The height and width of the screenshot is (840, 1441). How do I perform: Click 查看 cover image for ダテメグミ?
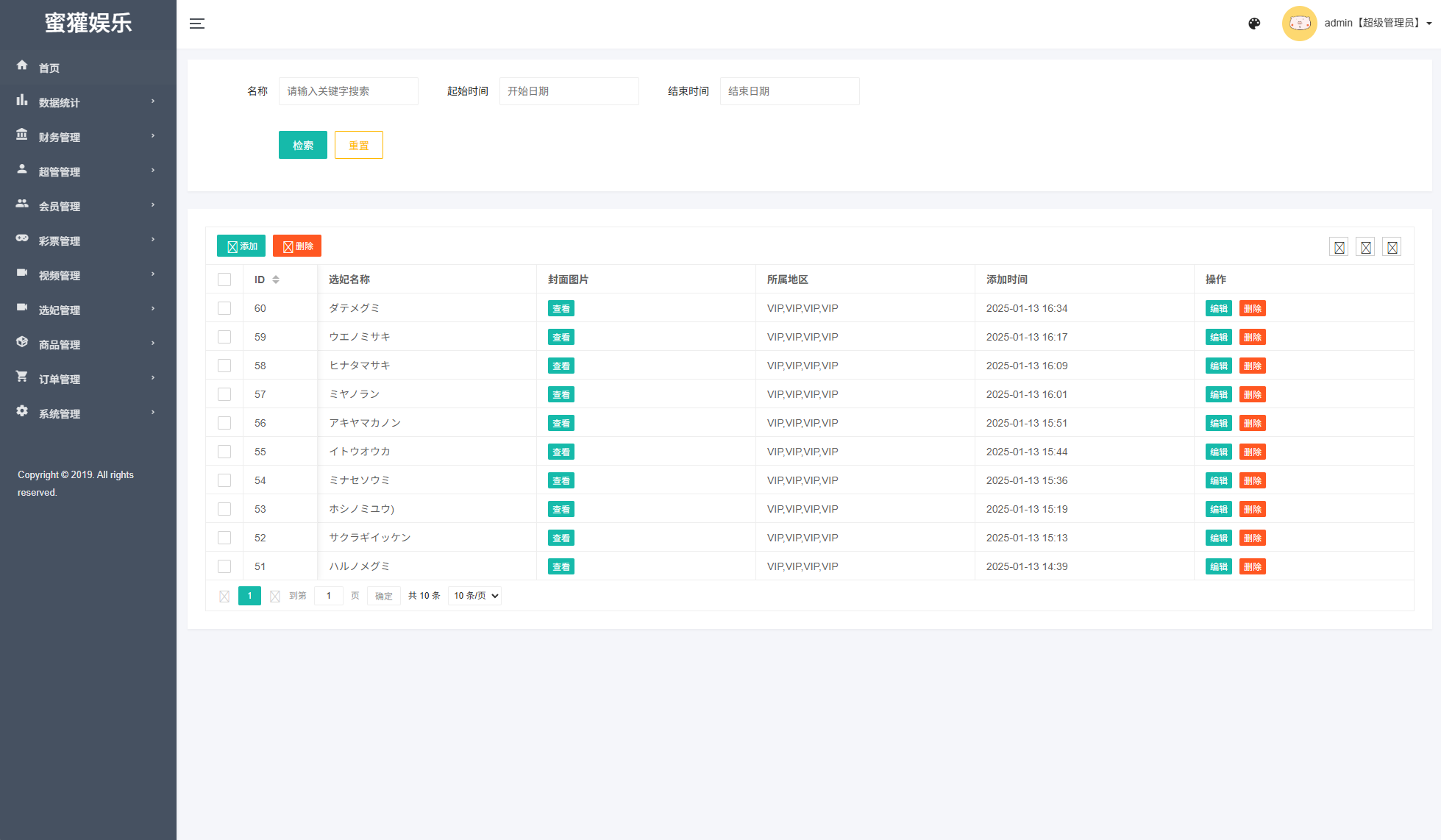(561, 309)
